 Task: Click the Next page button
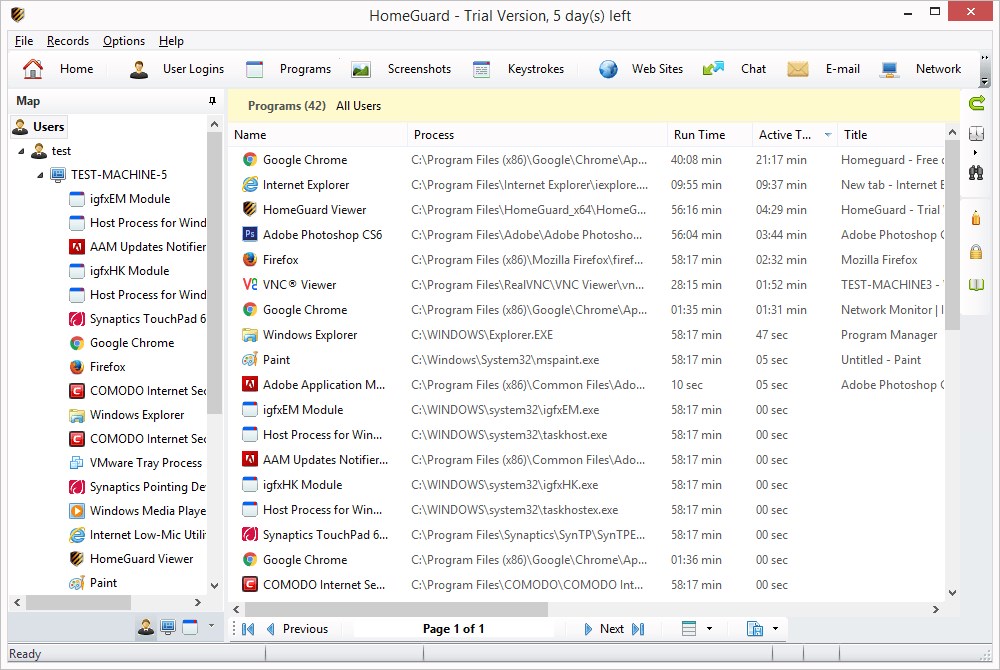604,629
